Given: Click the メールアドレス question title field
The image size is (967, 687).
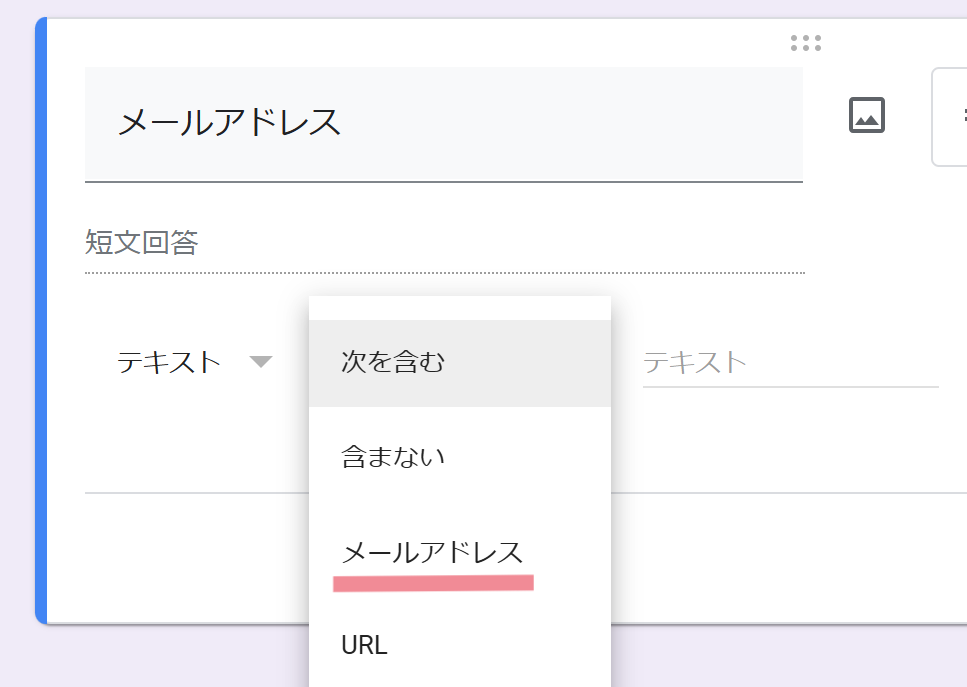Looking at the screenshot, I should pos(443,123).
